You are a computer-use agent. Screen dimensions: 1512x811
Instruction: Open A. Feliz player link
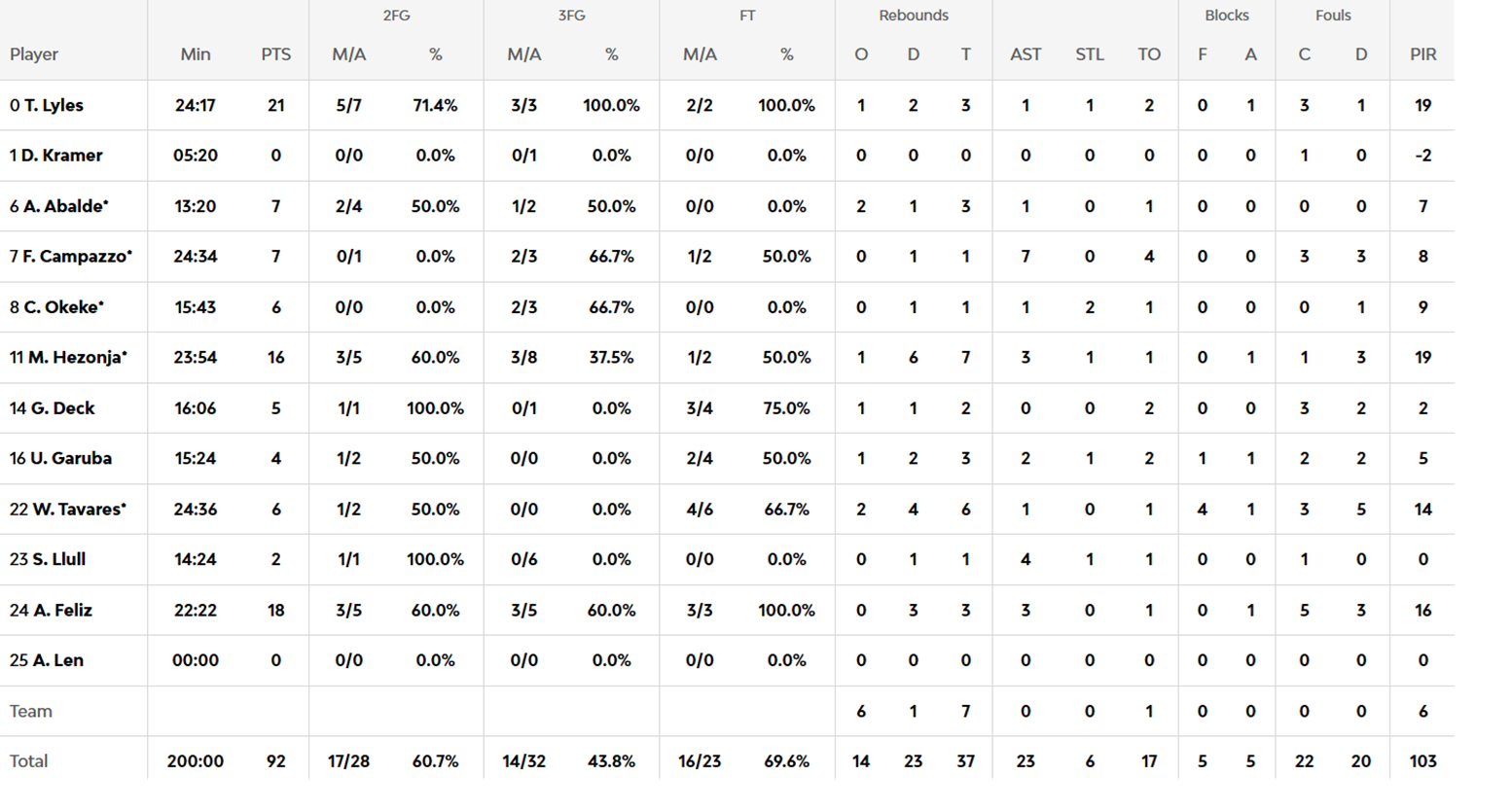point(62,611)
